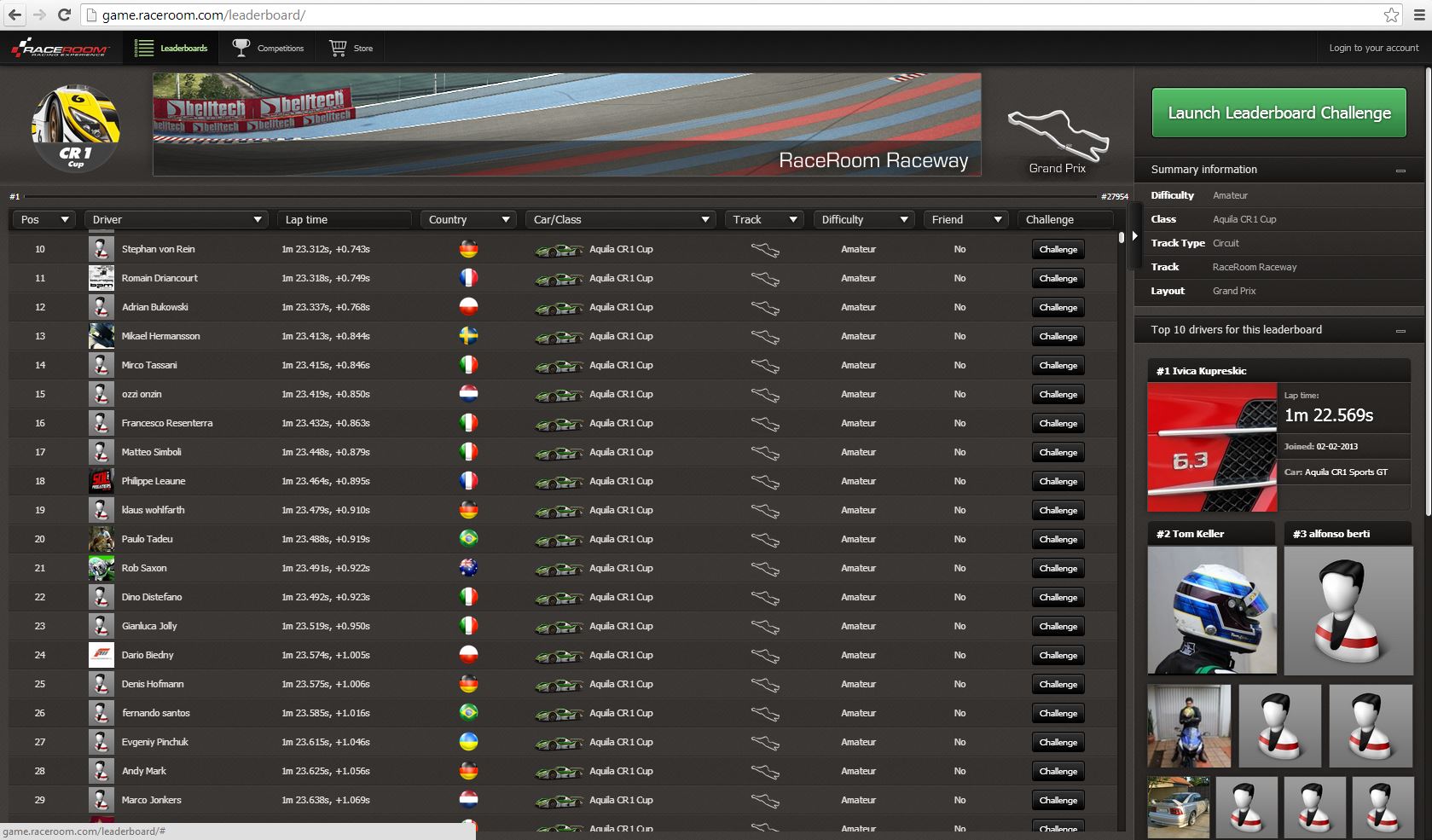Click driver name Francesco Resenterra
1432x840 pixels.
pyautogui.click(x=167, y=423)
